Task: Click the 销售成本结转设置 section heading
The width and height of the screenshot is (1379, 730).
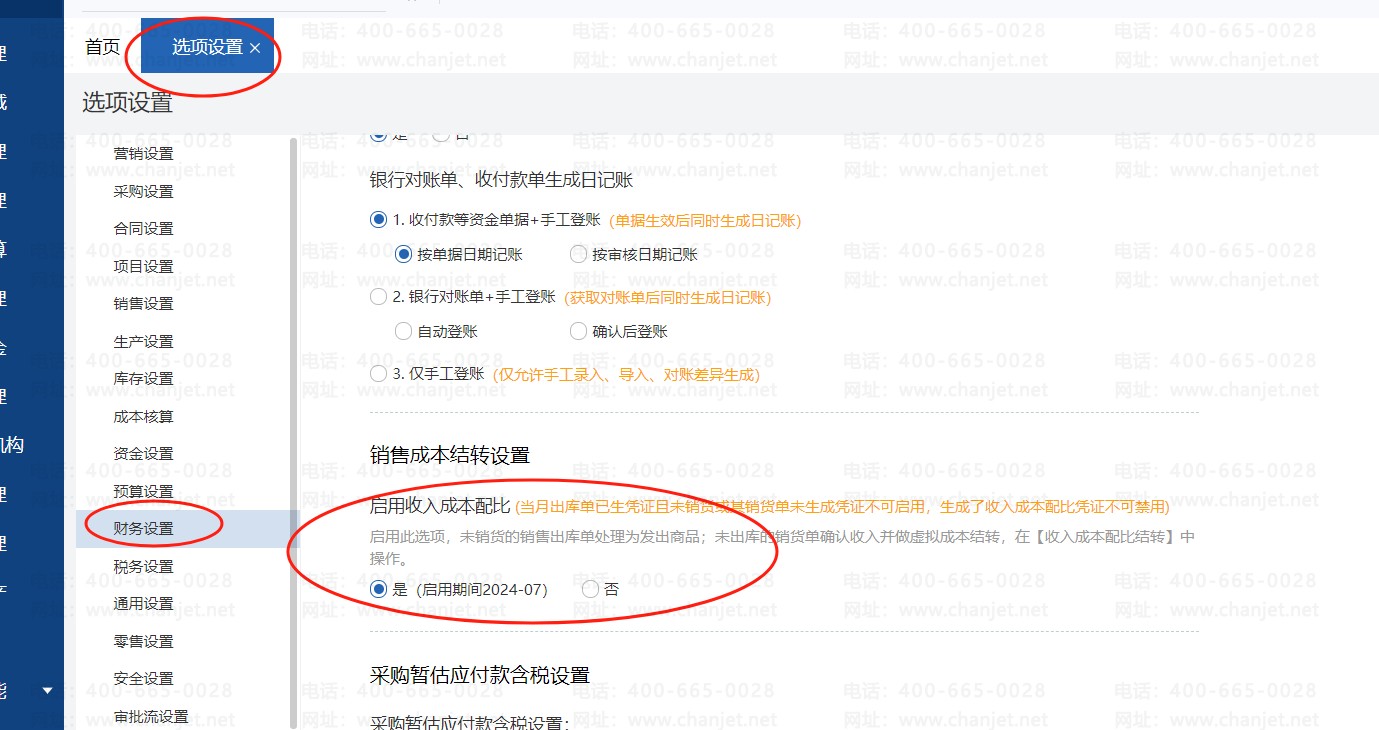Action: pos(449,455)
